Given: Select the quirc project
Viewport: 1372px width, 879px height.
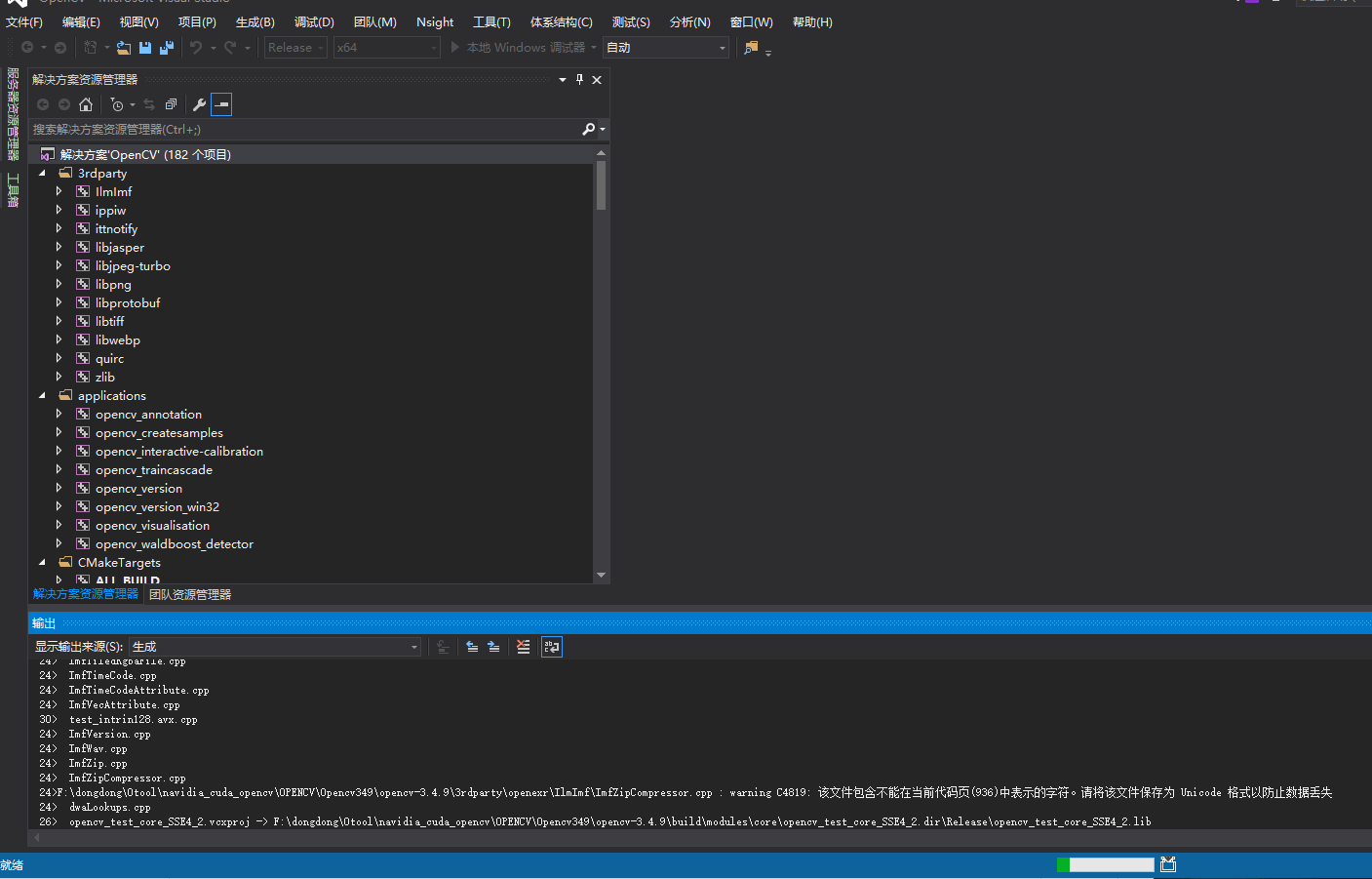Looking at the screenshot, I should (109, 358).
